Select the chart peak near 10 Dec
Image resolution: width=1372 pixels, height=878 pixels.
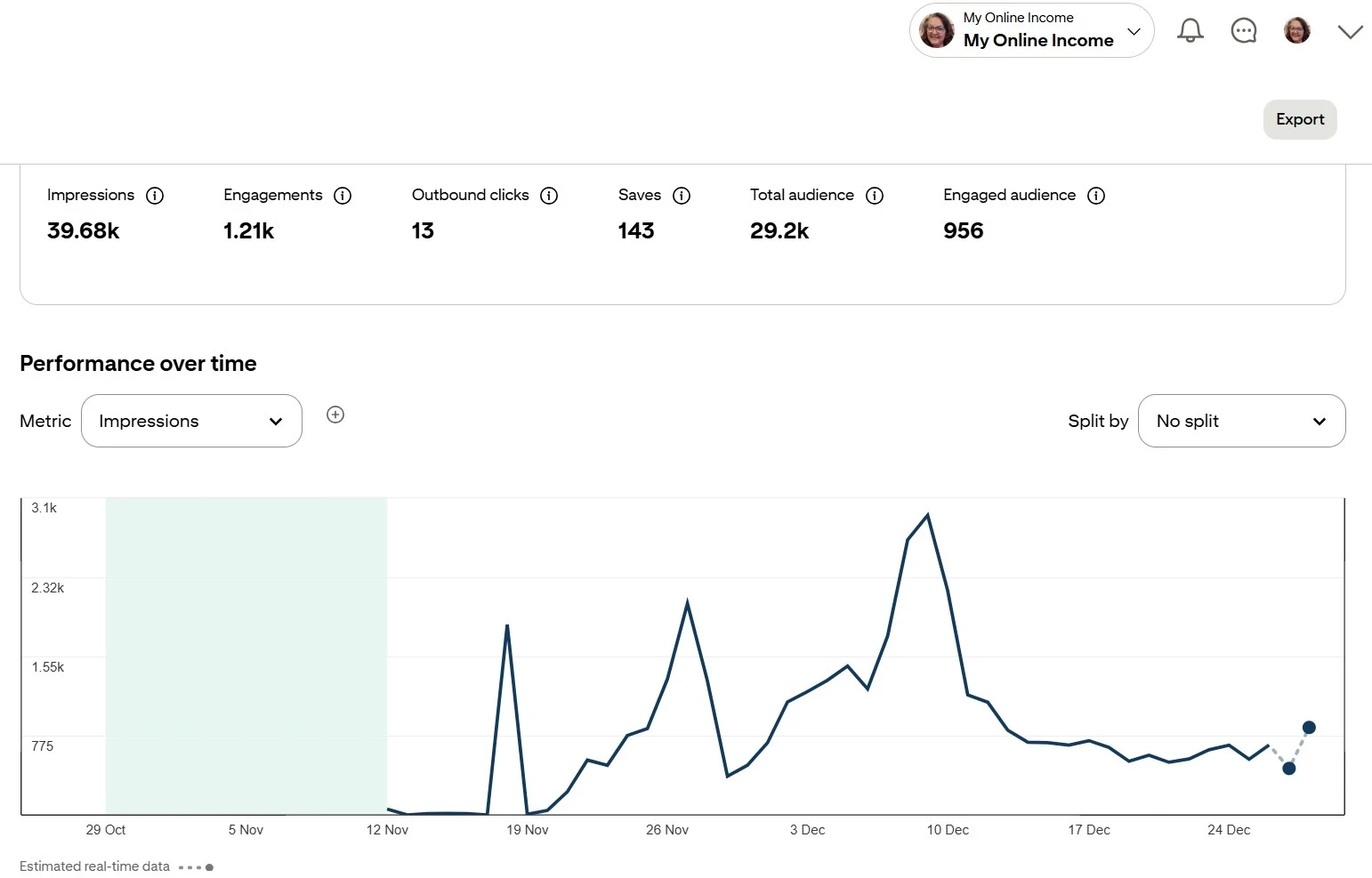(x=926, y=515)
